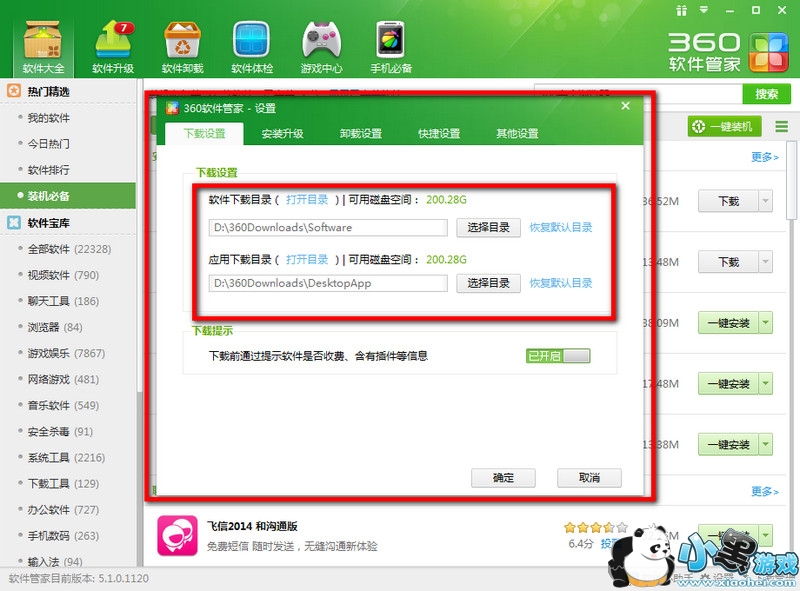800x591 pixels.
Task: Click 选择目录 for software download directory
Action: (488, 228)
